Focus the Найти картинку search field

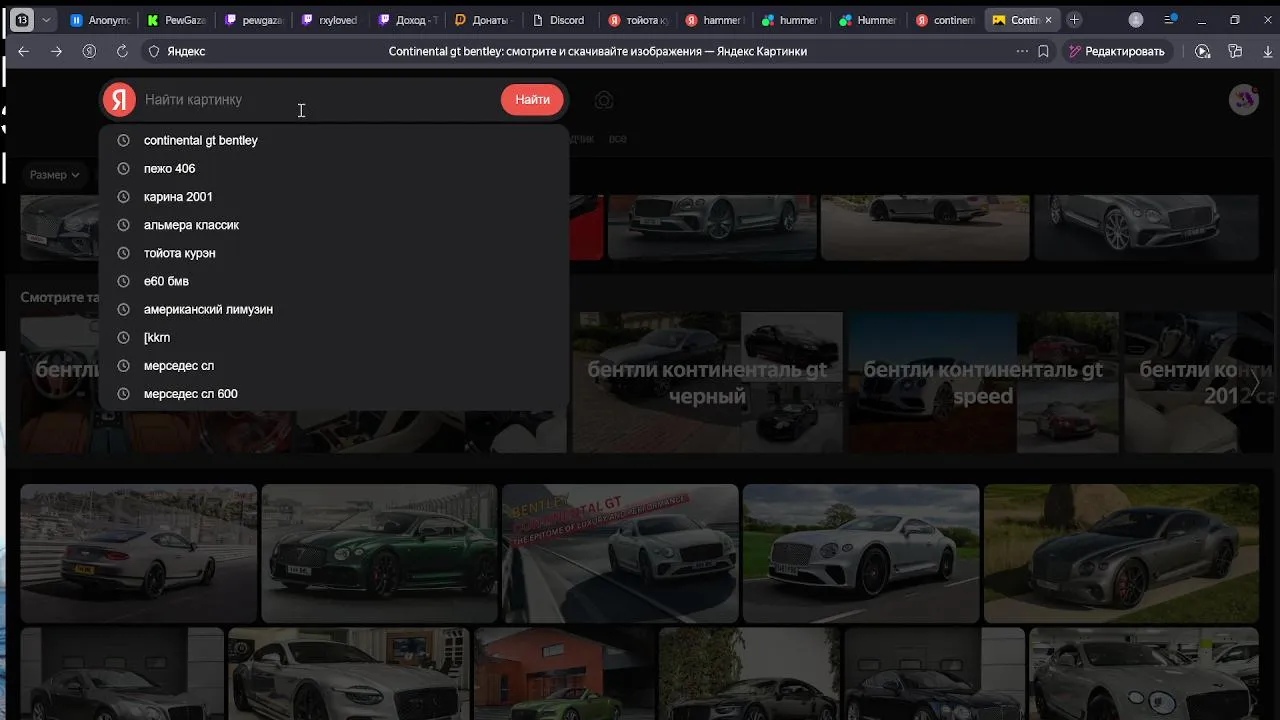coord(318,99)
